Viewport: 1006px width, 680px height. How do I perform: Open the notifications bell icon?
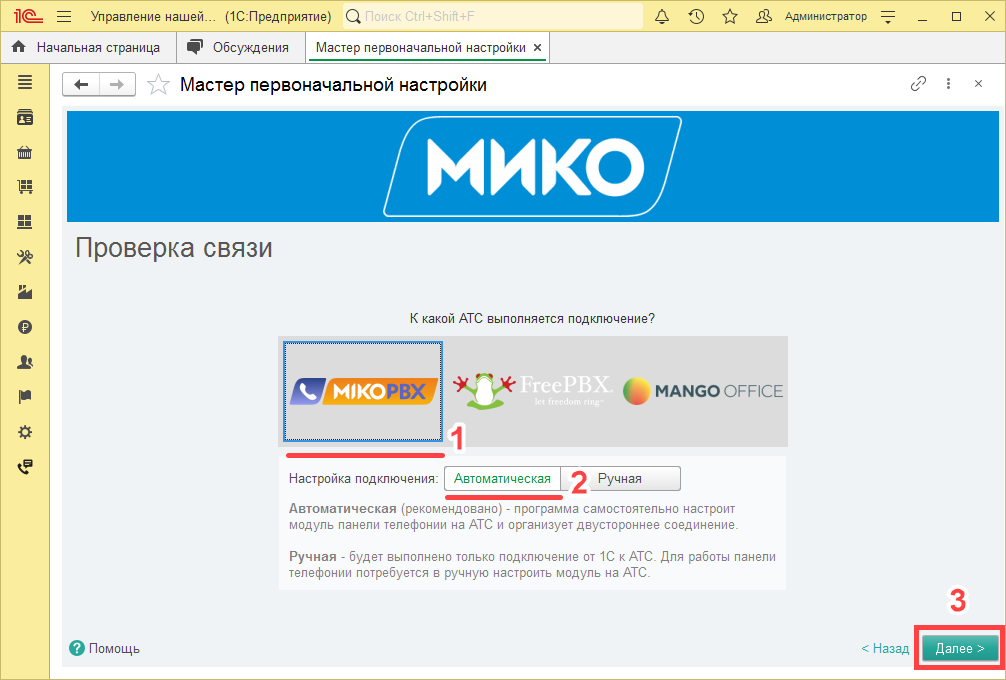click(x=661, y=15)
